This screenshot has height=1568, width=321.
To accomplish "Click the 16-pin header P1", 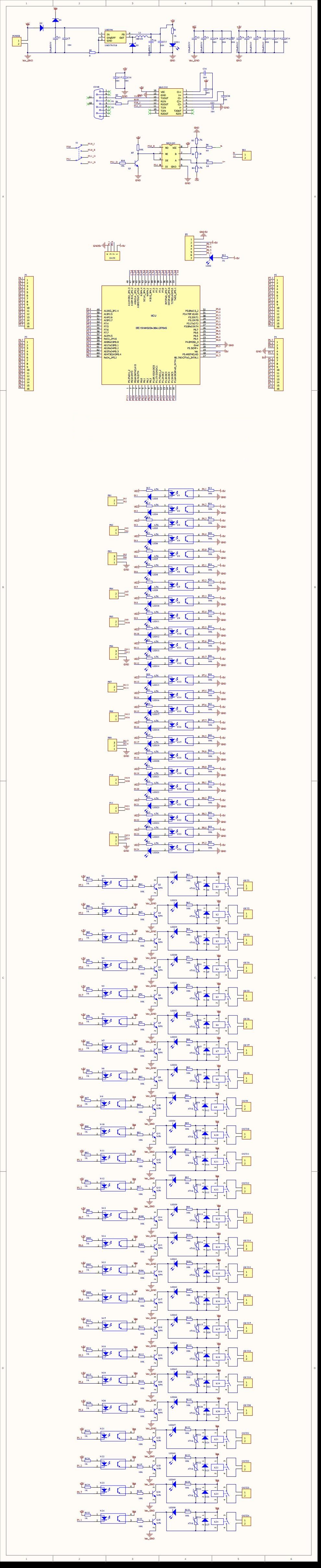I will click(x=29, y=302).
